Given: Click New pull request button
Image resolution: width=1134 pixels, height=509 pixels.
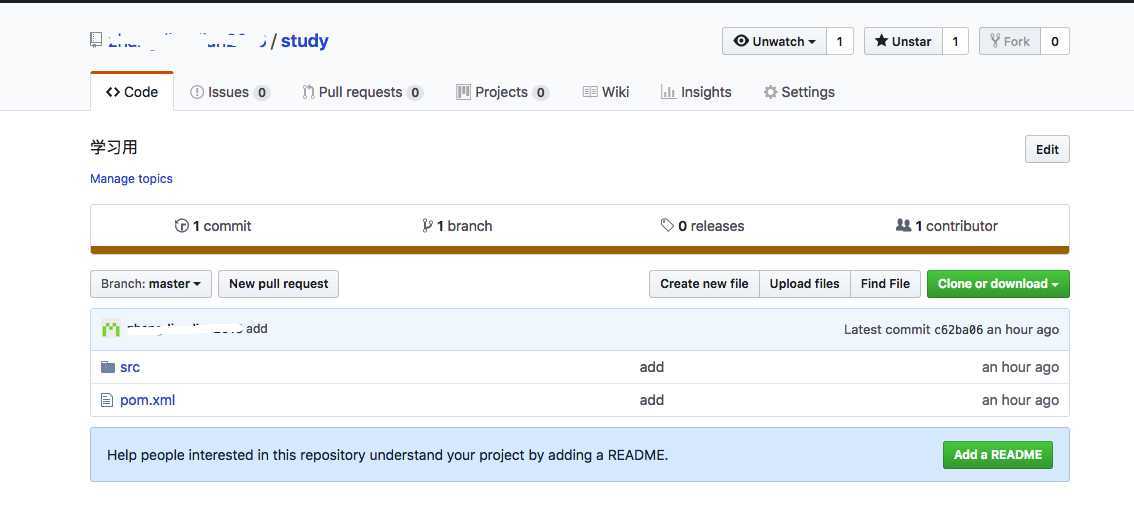Looking at the screenshot, I should coord(278,284).
